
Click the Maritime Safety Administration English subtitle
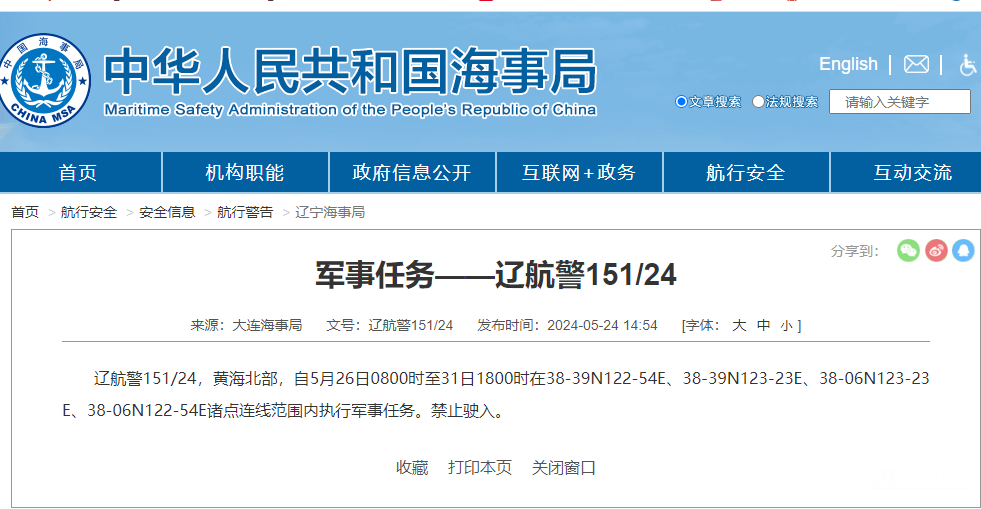[350, 110]
